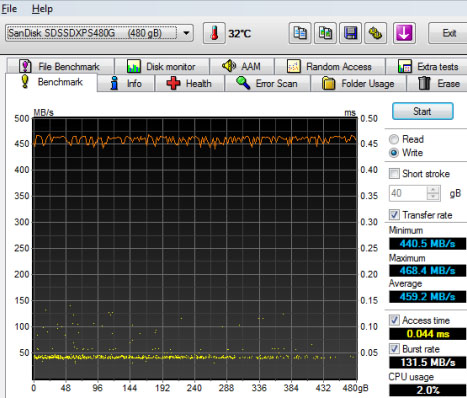
Task: Uncheck the Transfer rate checkbox
Action: coord(394,215)
